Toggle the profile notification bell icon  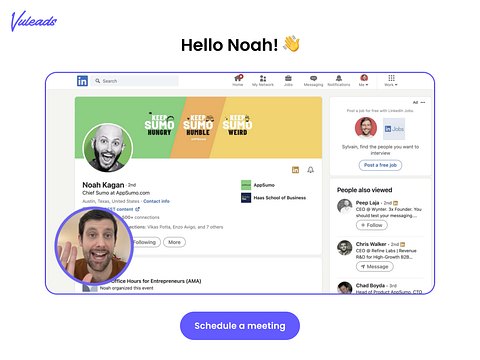310,170
